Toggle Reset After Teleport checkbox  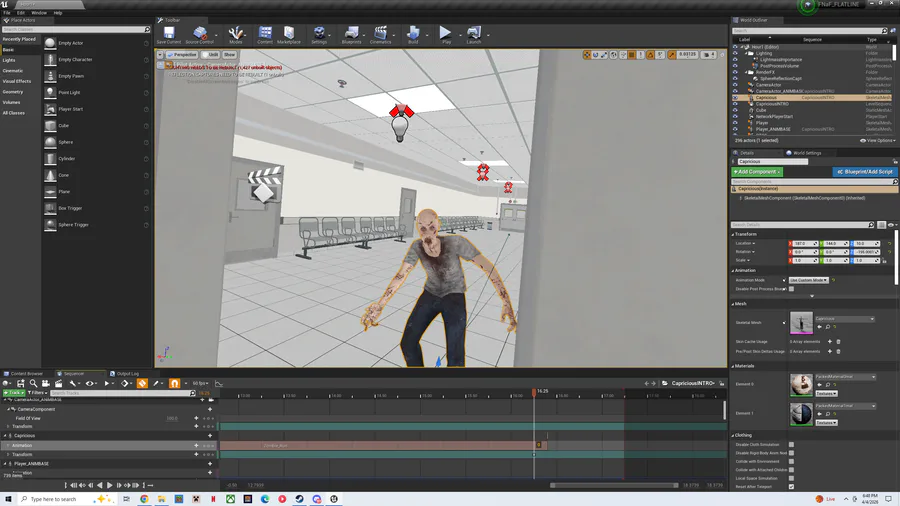[x=791, y=487]
